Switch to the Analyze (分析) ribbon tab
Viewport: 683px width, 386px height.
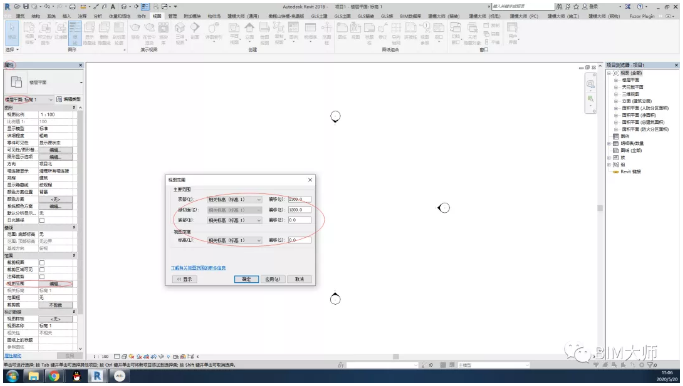point(98,16)
